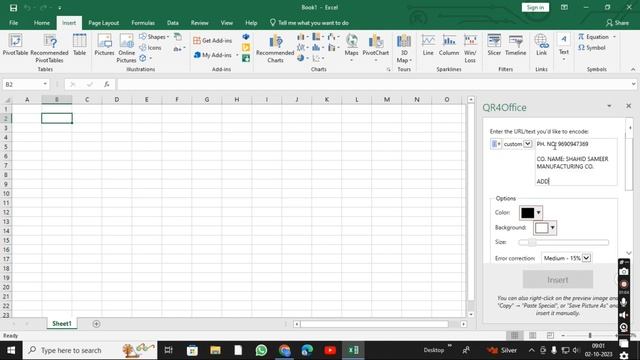The height and width of the screenshot is (360, 640).
Task: Click into the QR text encode box
Action: click(x=576, y=162)
